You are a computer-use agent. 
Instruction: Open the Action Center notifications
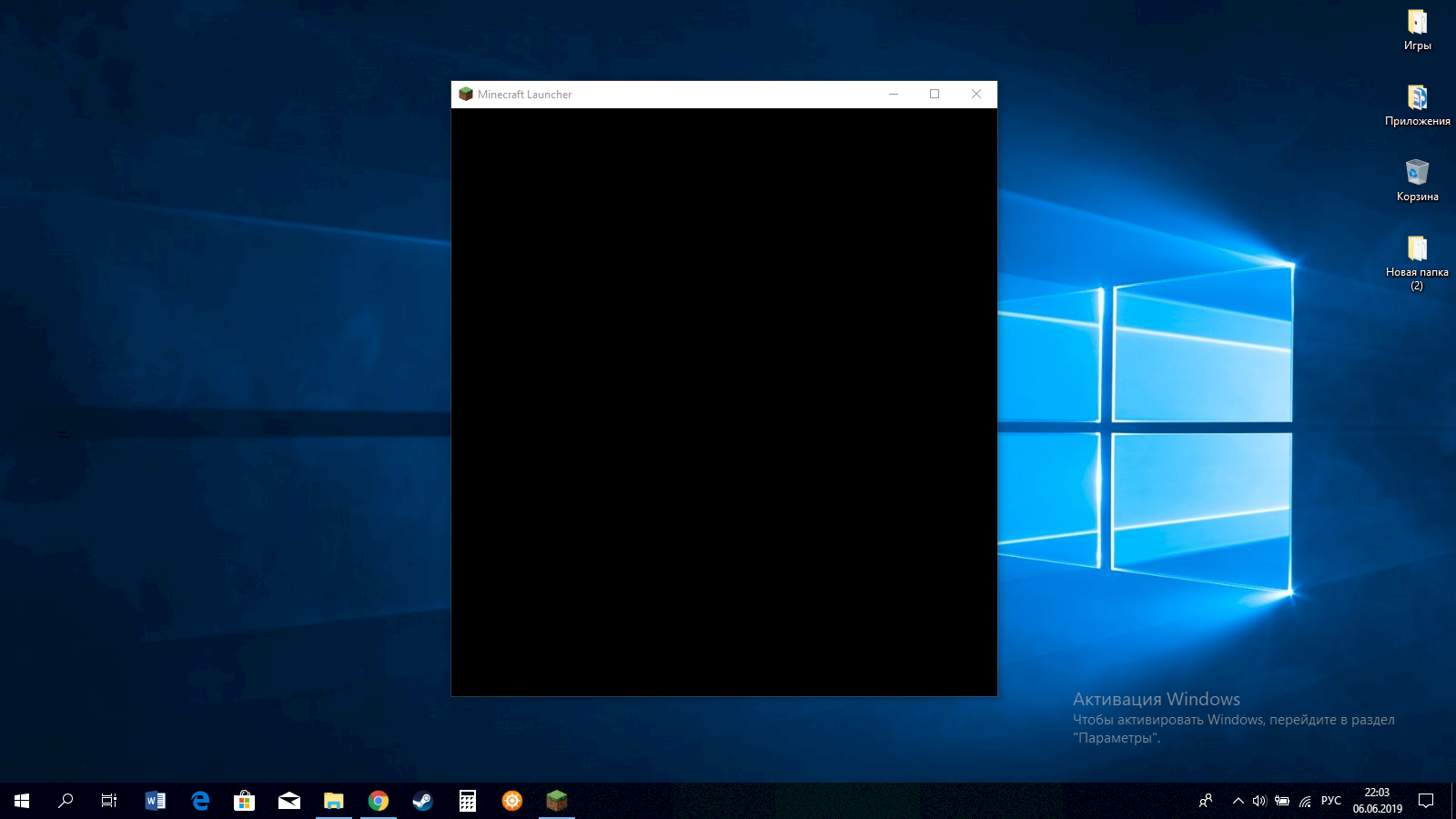[1426, 801]
